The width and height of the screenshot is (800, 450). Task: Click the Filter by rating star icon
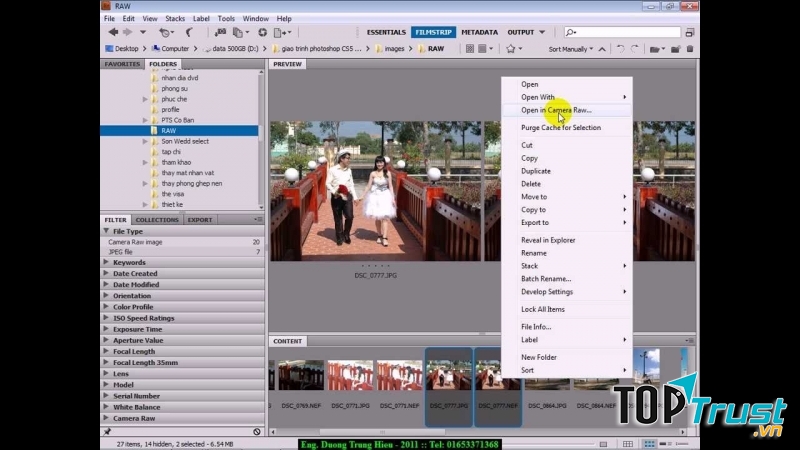click(512, 48)
